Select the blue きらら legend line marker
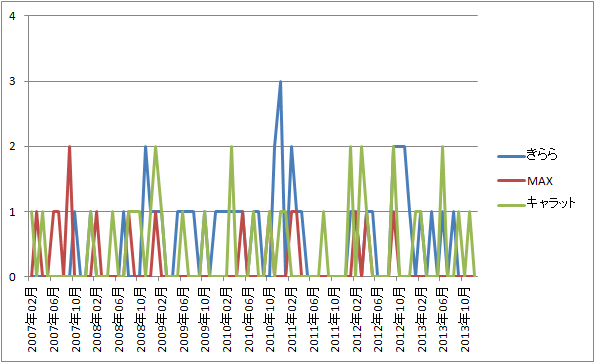595x363 pixels. (x=512, y=156)
